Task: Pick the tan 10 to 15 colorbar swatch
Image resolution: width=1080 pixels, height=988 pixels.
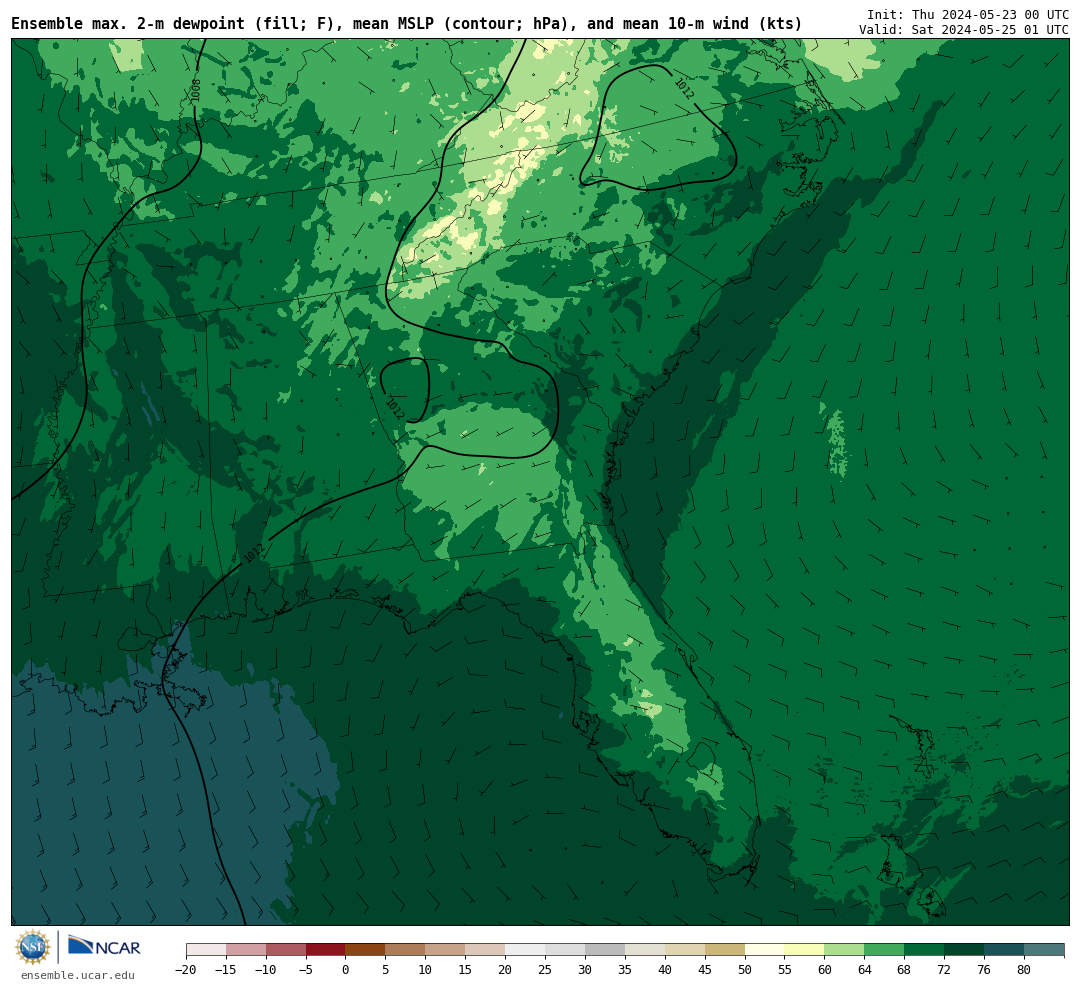Action: tap(445, 950)
